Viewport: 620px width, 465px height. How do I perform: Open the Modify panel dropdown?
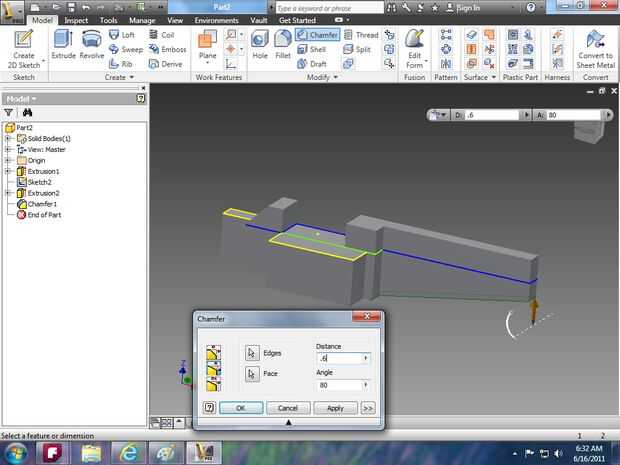point(322,77)
